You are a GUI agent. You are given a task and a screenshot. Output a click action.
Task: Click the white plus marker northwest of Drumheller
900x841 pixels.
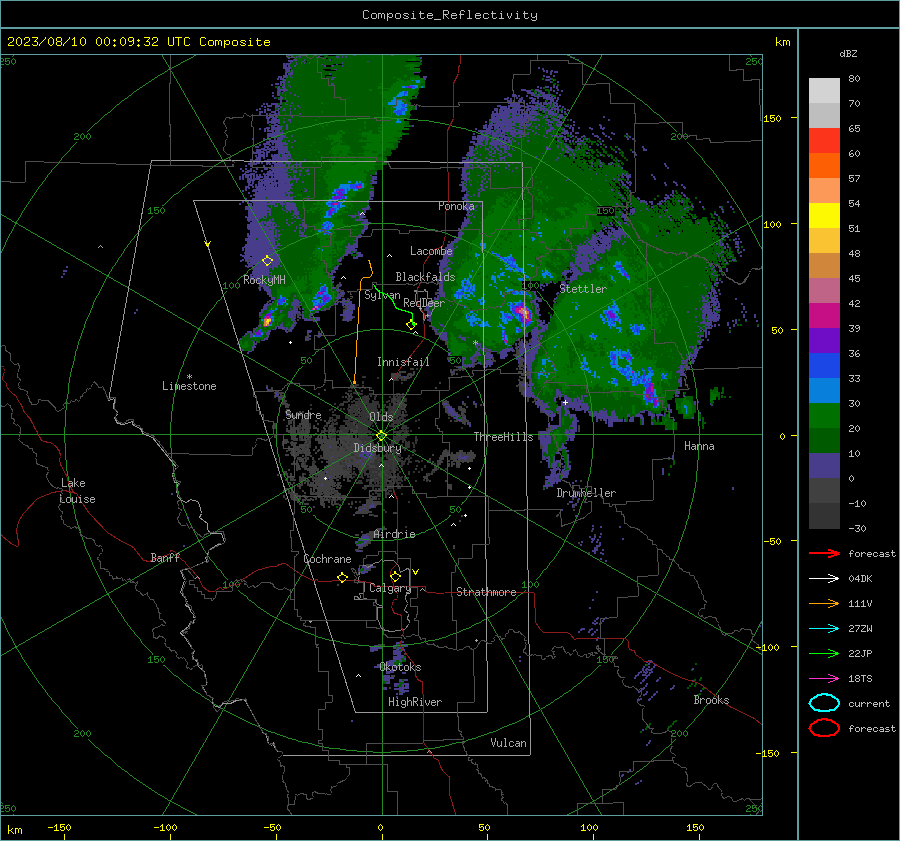coord(565,402)
